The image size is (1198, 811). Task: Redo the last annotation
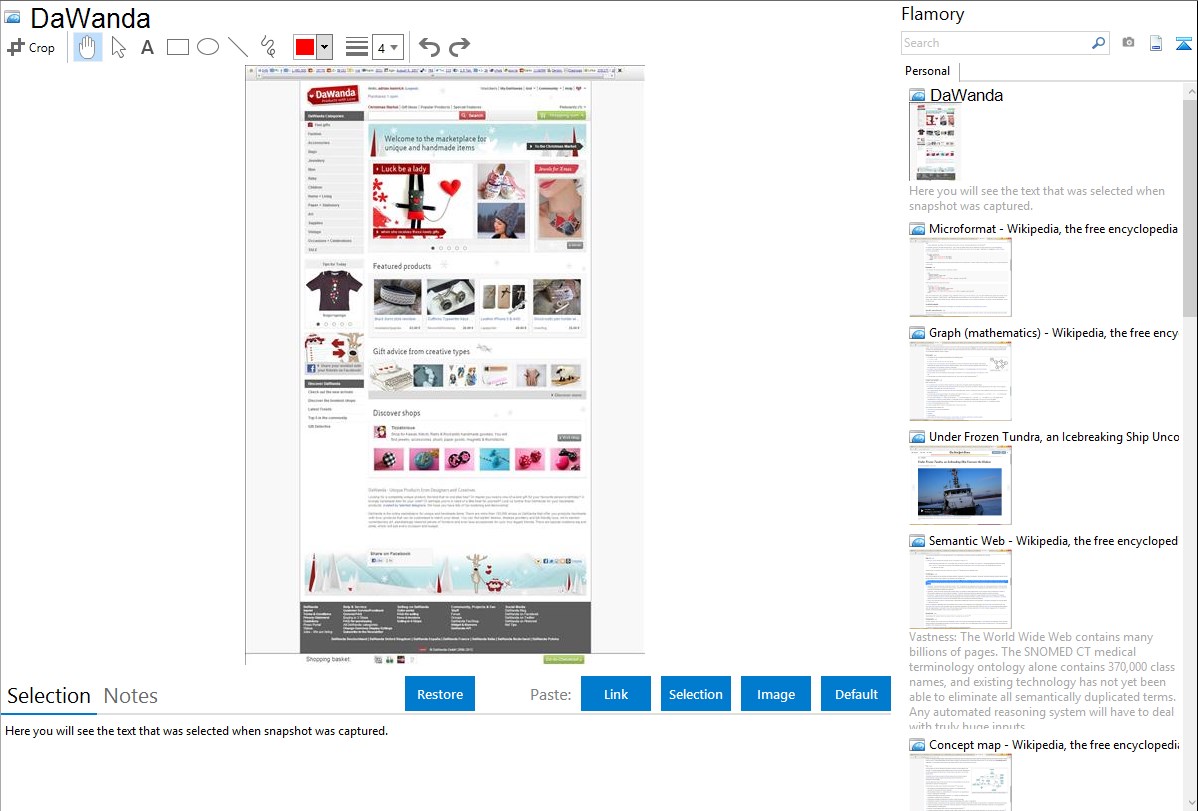click(x=459, y=47)
